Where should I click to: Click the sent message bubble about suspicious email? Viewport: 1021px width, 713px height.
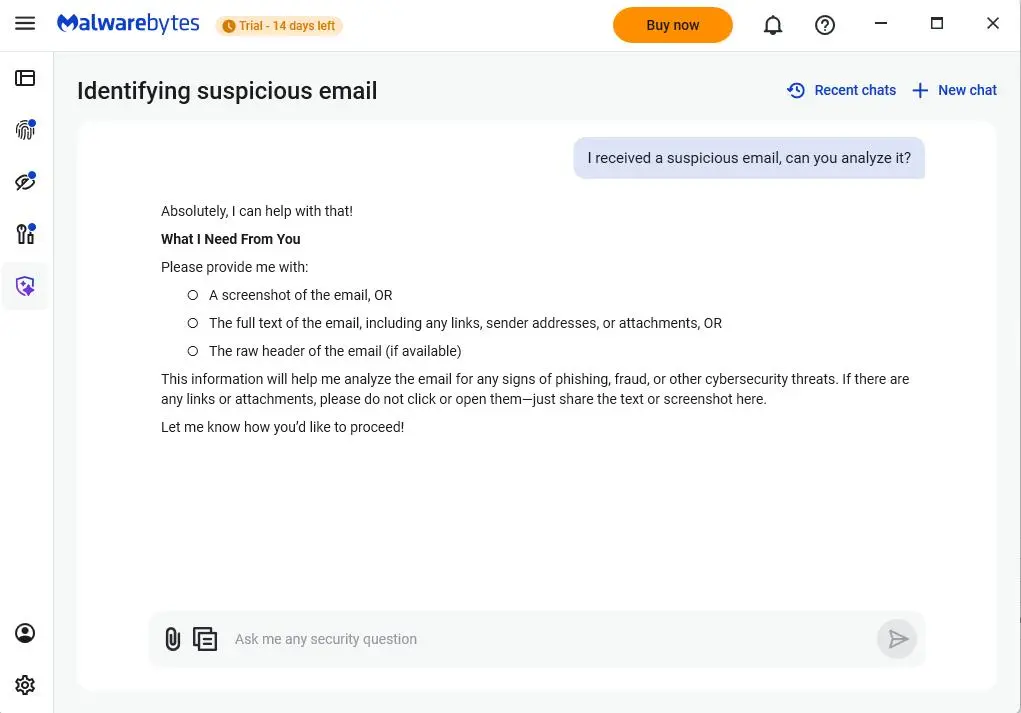749,158
